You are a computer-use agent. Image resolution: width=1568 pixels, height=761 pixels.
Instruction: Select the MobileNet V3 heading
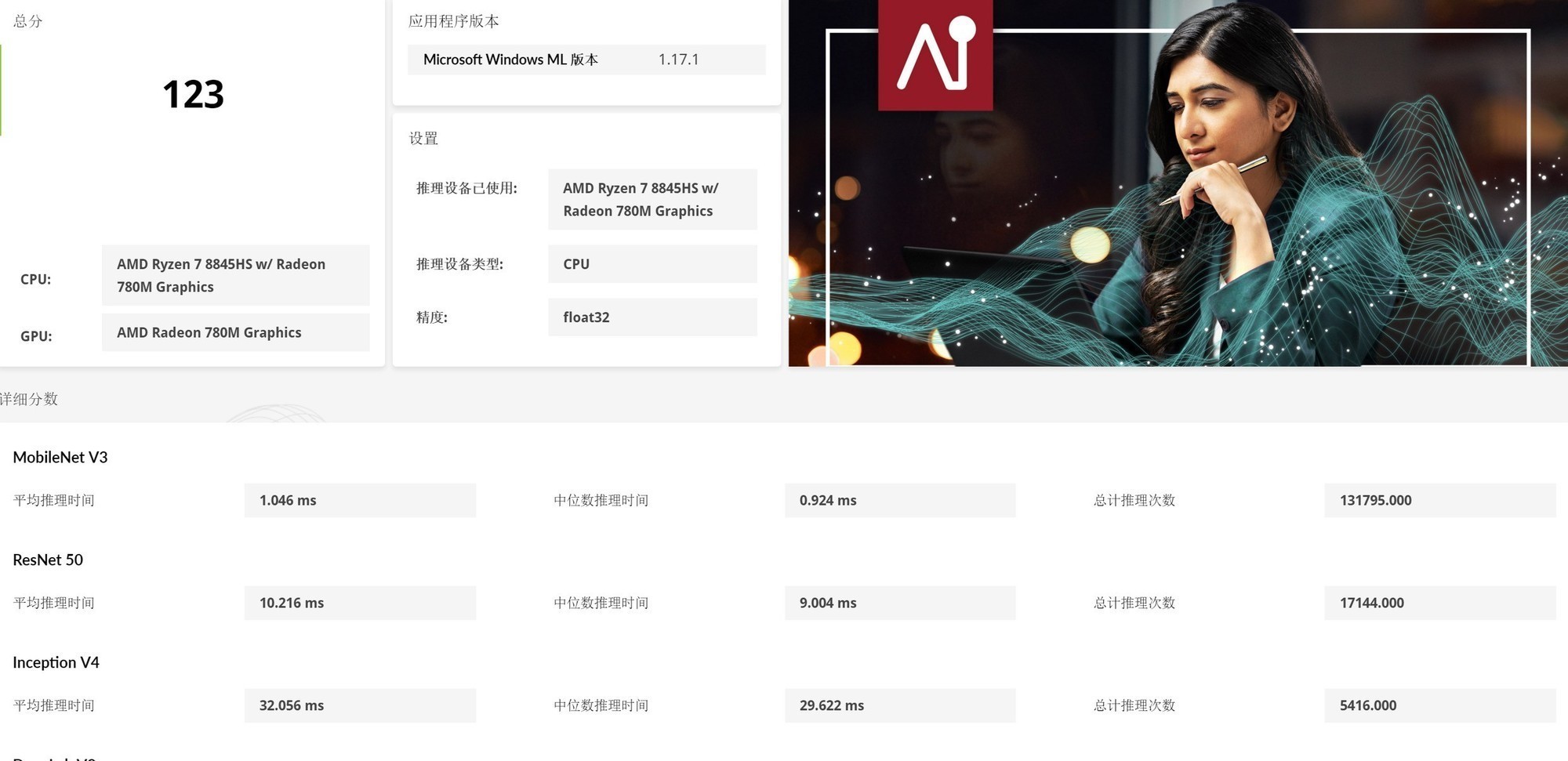coord(60,457)
